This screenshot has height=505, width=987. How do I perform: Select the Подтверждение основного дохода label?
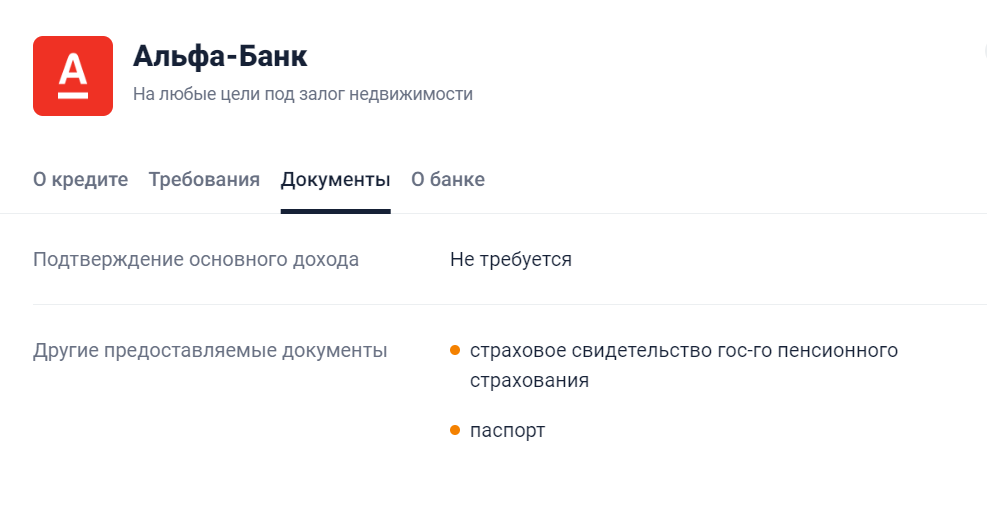tap(196, 260)
